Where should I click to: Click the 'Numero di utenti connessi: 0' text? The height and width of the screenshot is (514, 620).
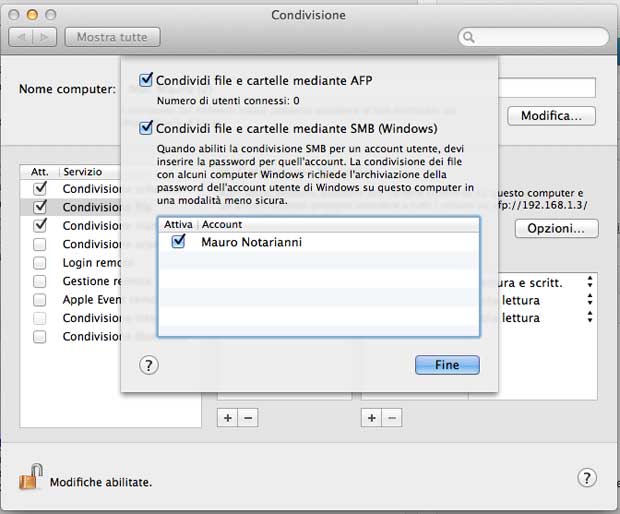point(228,101)
